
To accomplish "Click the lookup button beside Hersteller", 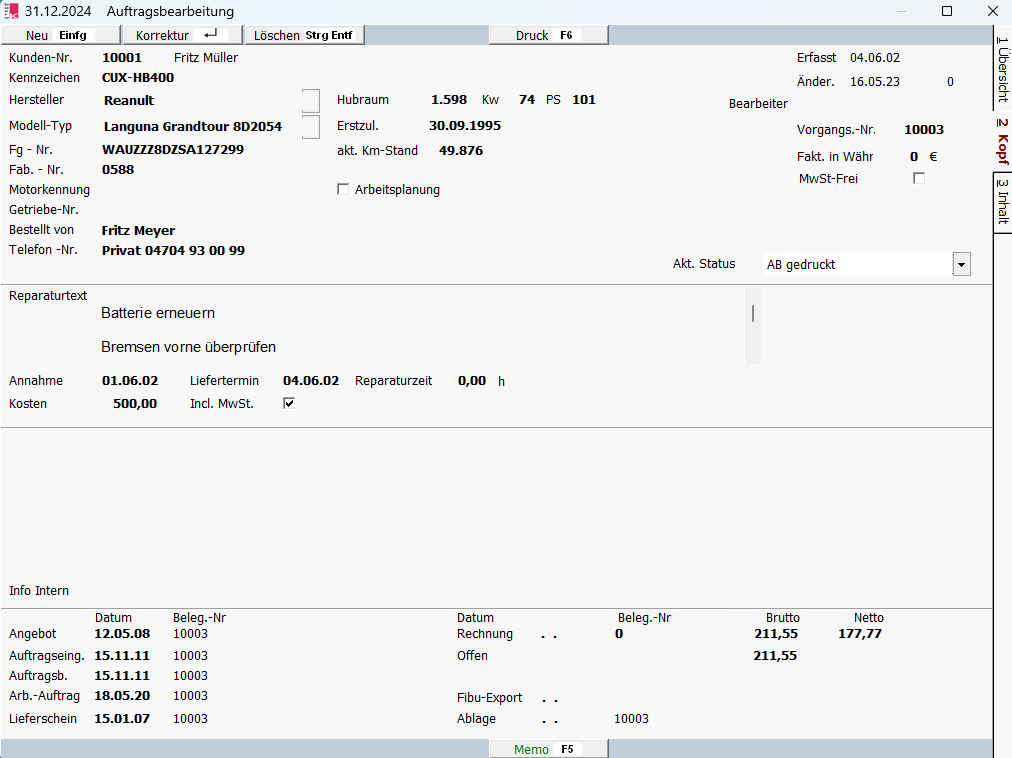I will 311,101.
